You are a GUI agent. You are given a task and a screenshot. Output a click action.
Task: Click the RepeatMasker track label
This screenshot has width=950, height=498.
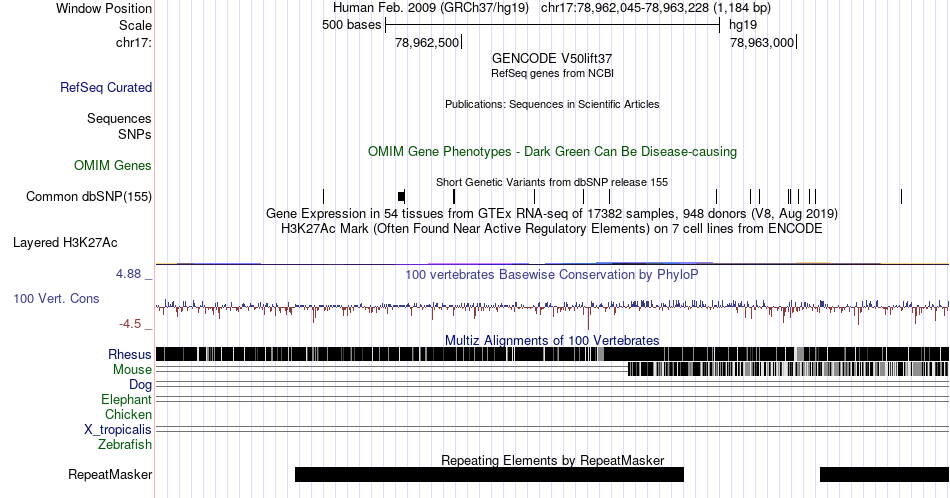[x=110, y=474]
